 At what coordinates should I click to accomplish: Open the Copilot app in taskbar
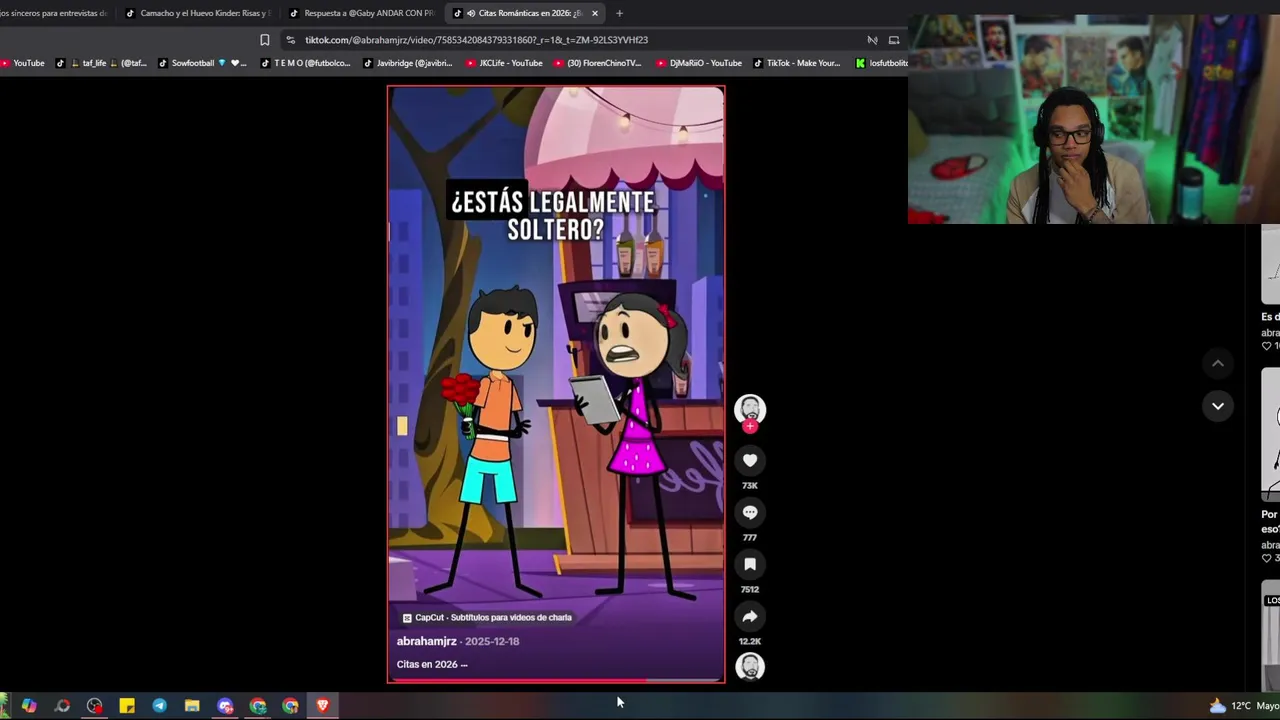(x=29, y=706)
